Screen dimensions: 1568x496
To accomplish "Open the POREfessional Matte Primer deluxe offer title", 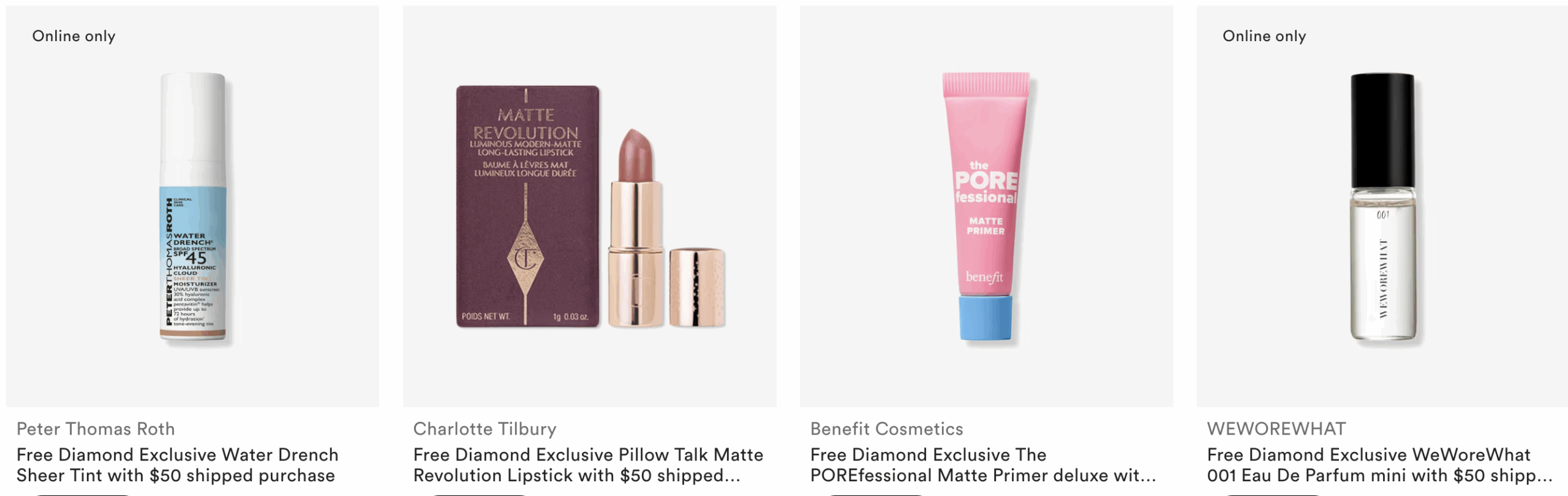I will (x=983, y=465).
